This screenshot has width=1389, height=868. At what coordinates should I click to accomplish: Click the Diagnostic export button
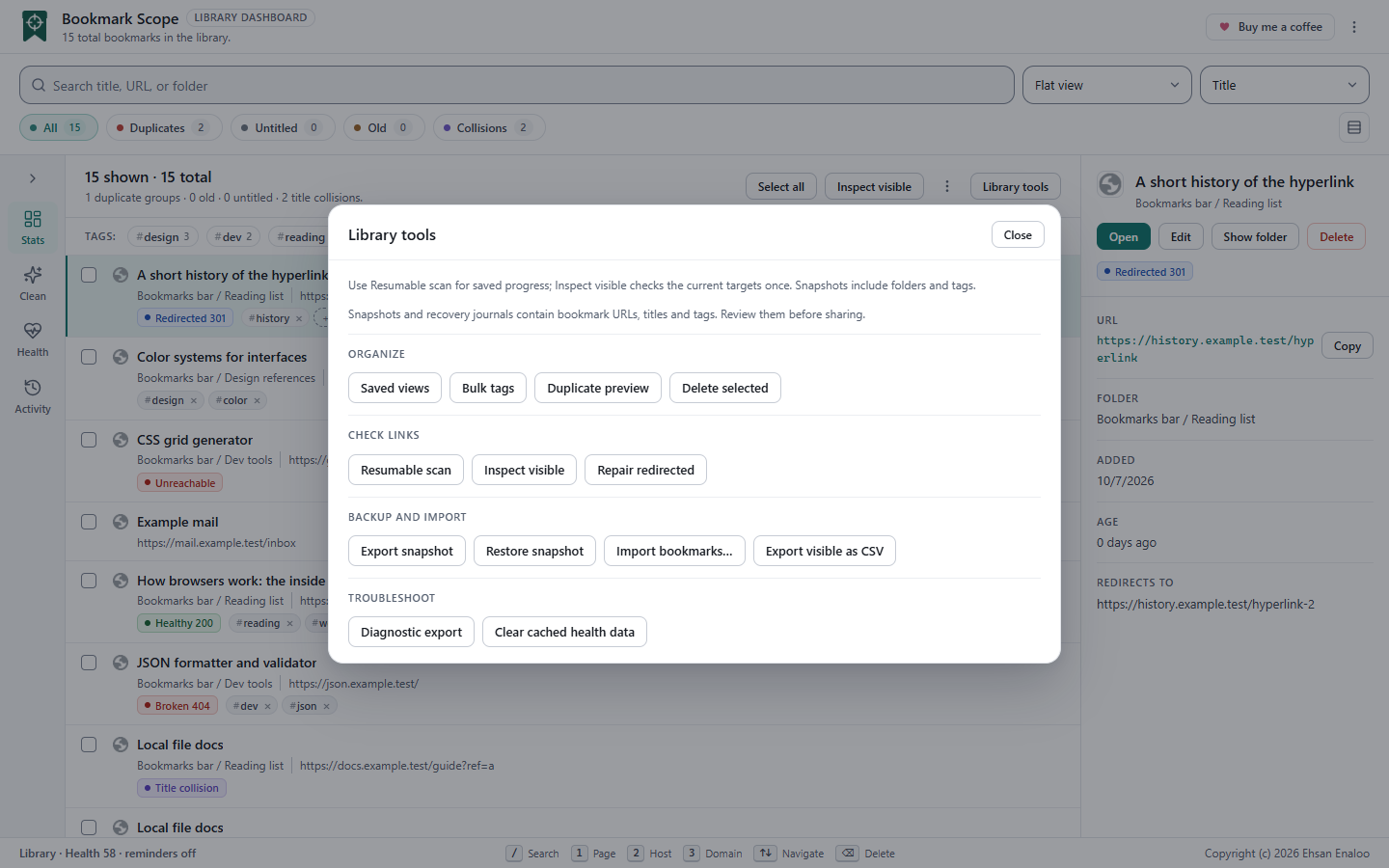(x=411, y=632)
